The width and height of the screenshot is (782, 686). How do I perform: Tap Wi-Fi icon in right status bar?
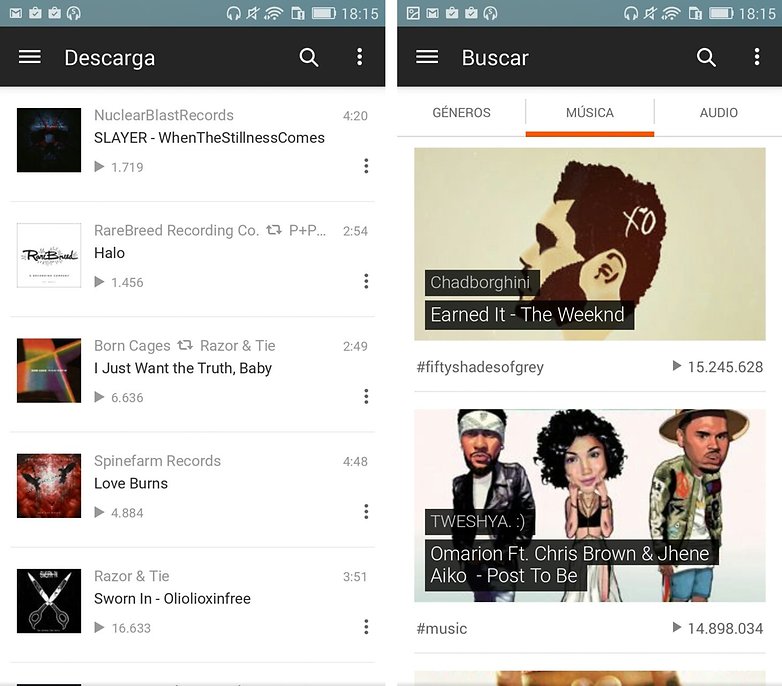pos(671,13)
